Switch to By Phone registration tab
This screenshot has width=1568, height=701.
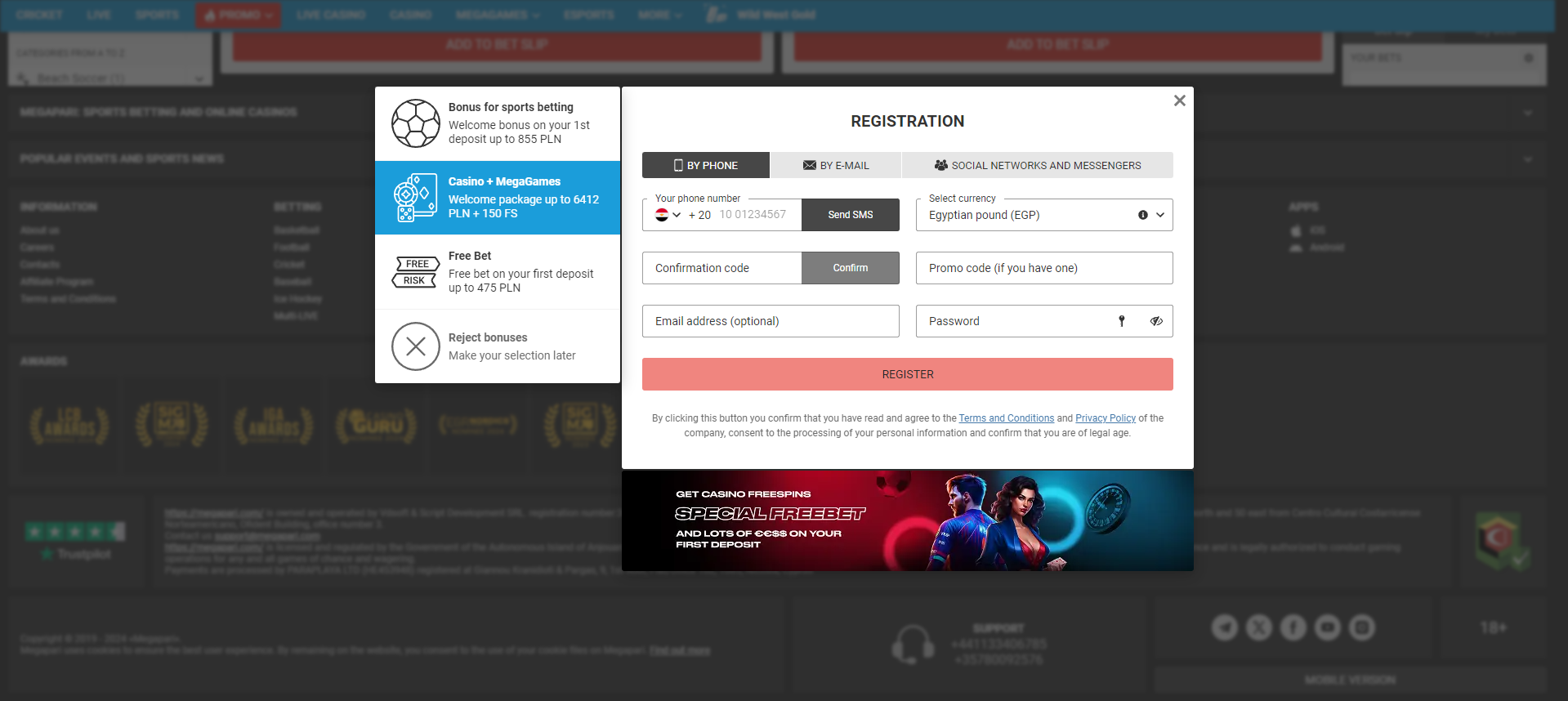706,165
